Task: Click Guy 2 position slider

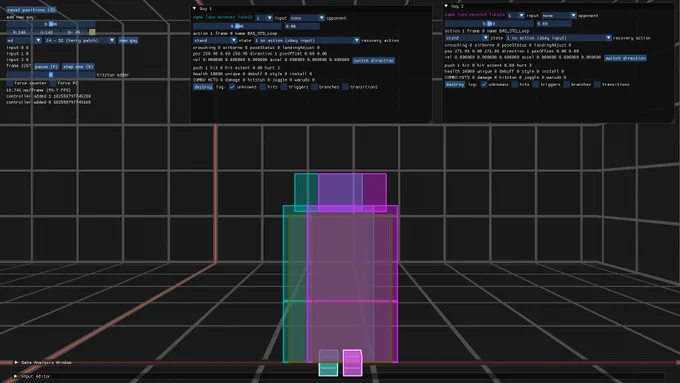Action: click(x=489, y=23)
